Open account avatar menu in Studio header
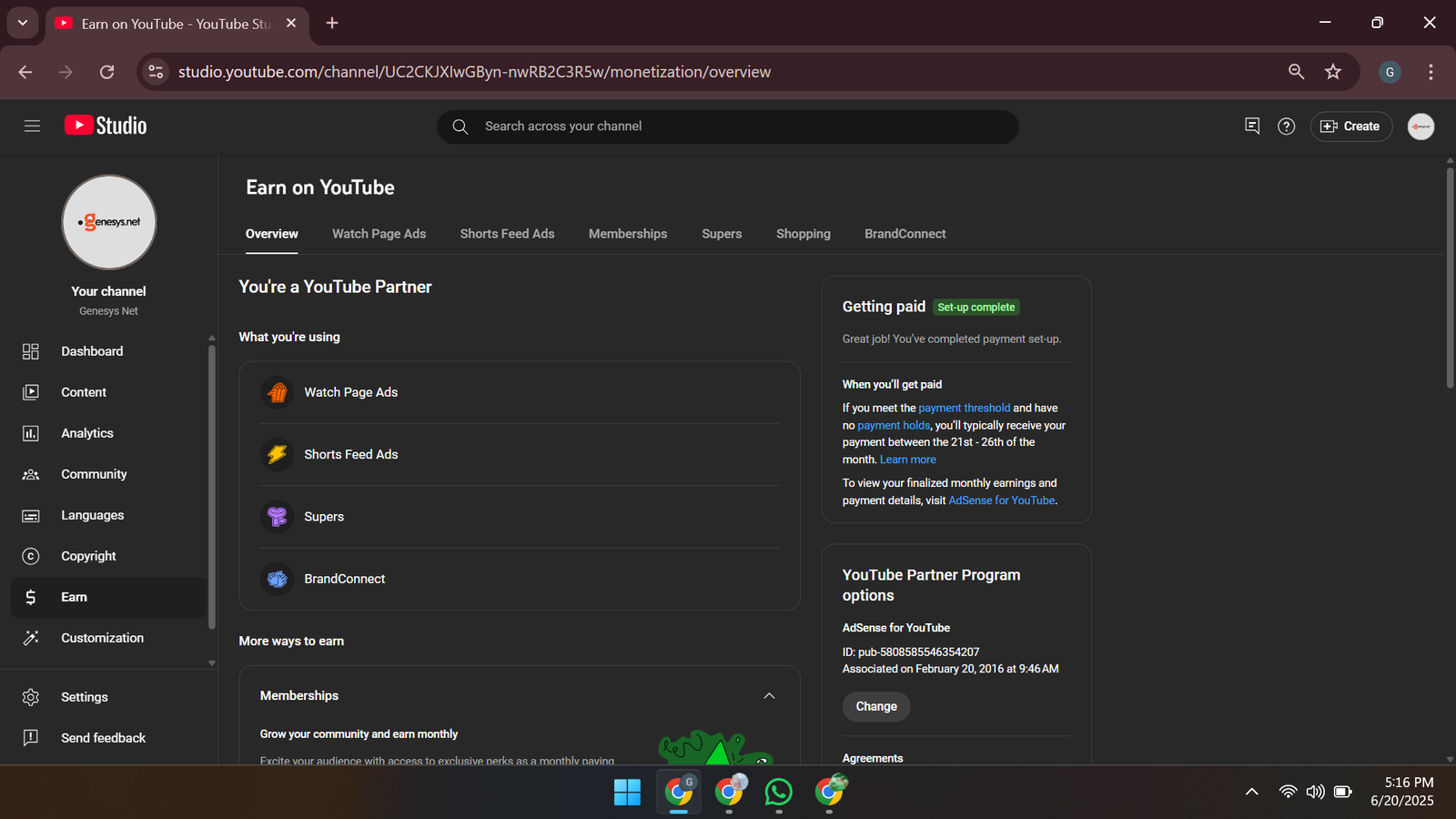 click(1421, 126)
